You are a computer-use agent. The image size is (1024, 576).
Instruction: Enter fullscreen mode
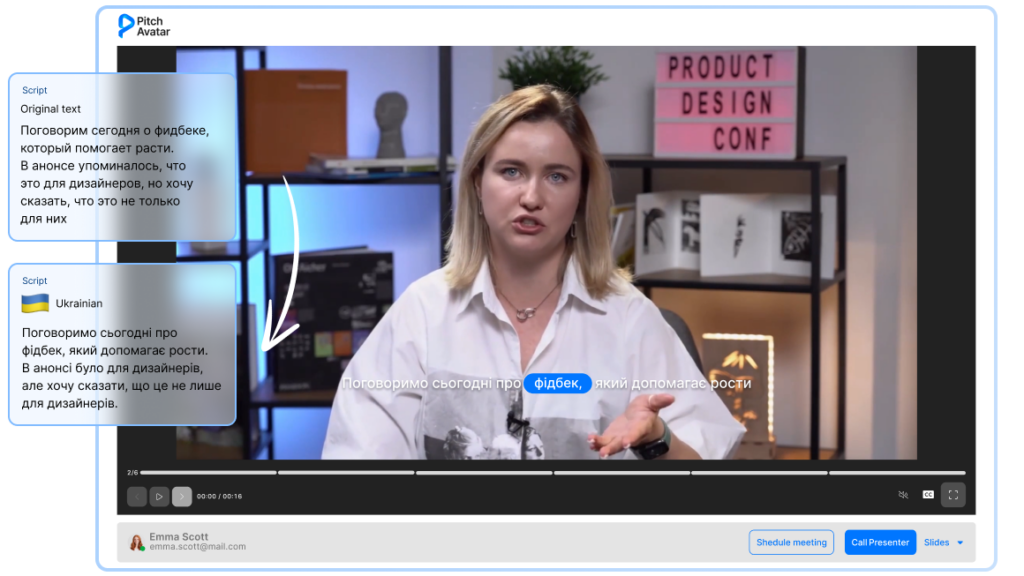click(953, 495)
